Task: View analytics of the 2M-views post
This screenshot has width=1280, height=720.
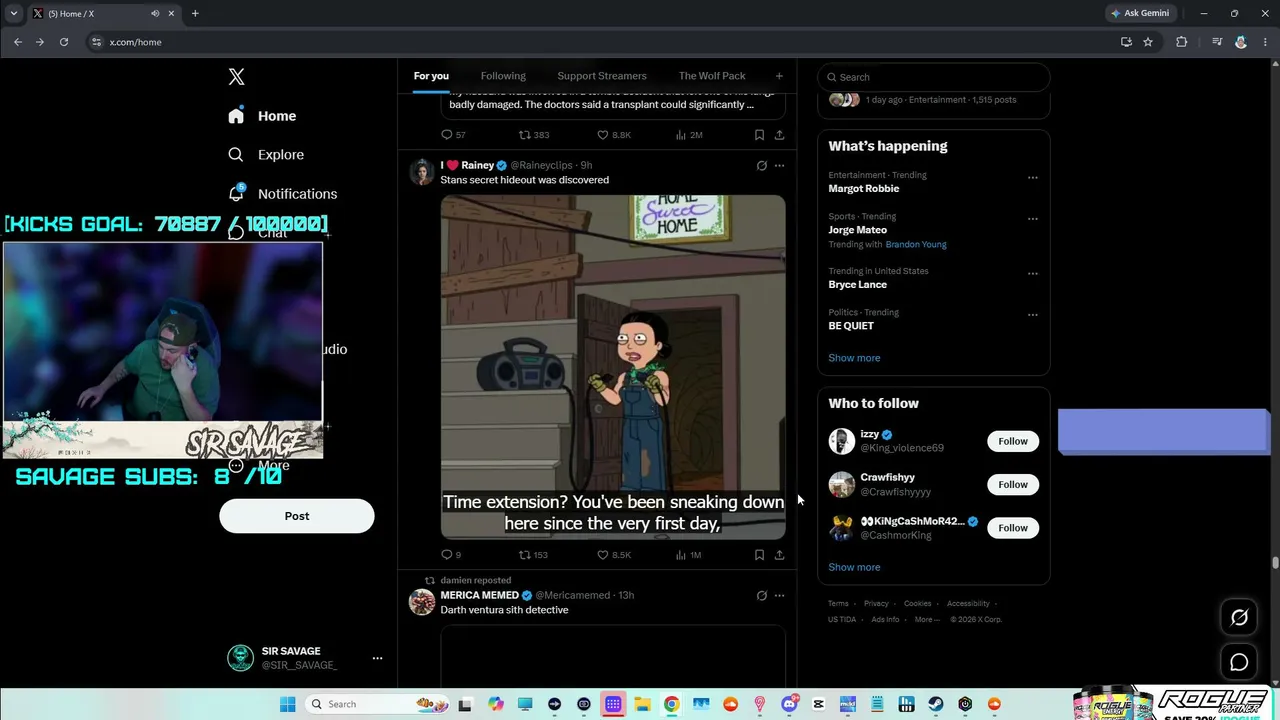Action: (x=689, y=135)
